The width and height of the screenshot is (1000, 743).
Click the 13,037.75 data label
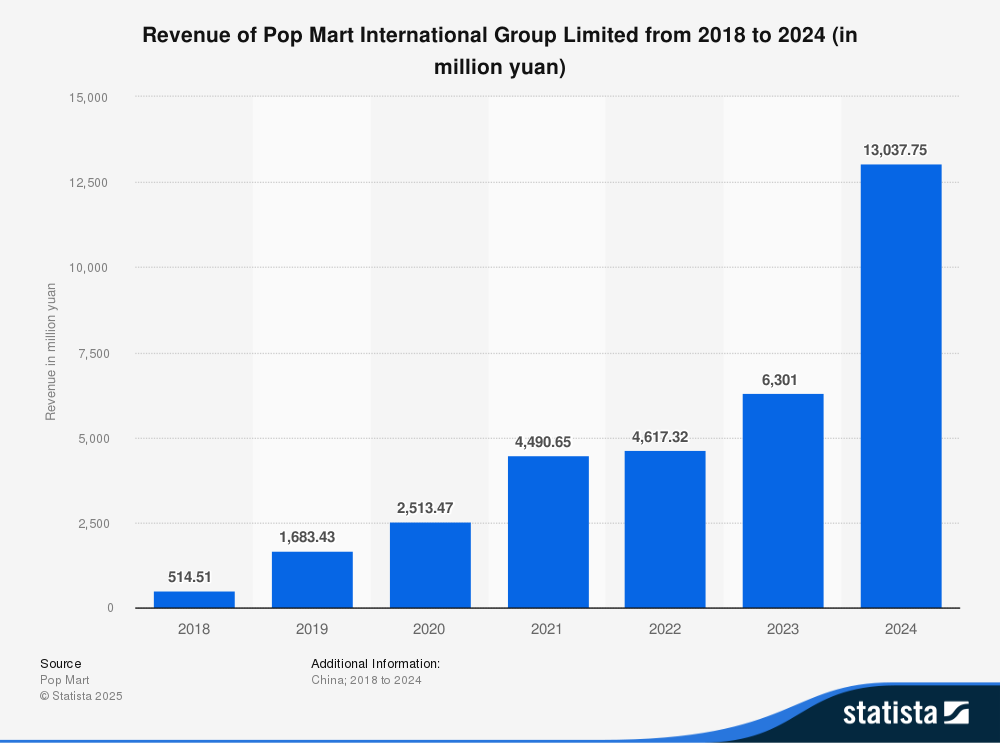pos(895,150)
